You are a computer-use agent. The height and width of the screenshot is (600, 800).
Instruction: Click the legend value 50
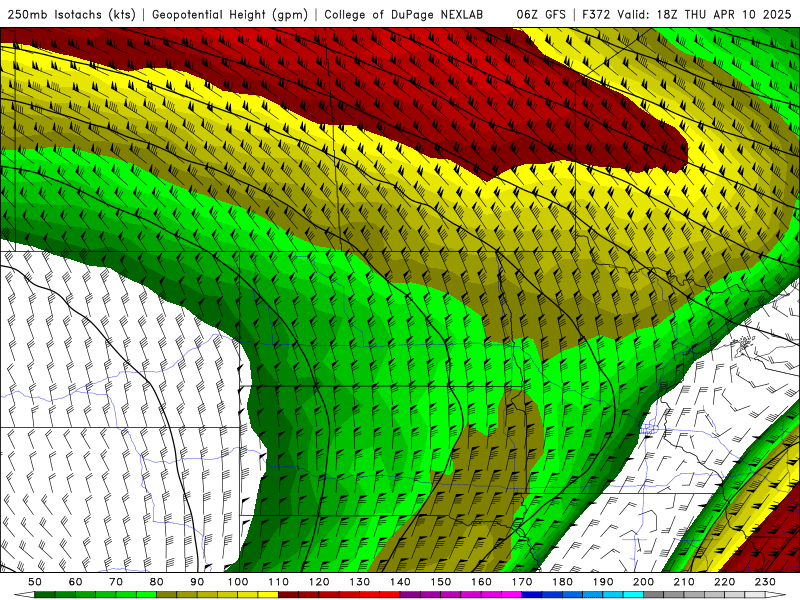point(35,582)
